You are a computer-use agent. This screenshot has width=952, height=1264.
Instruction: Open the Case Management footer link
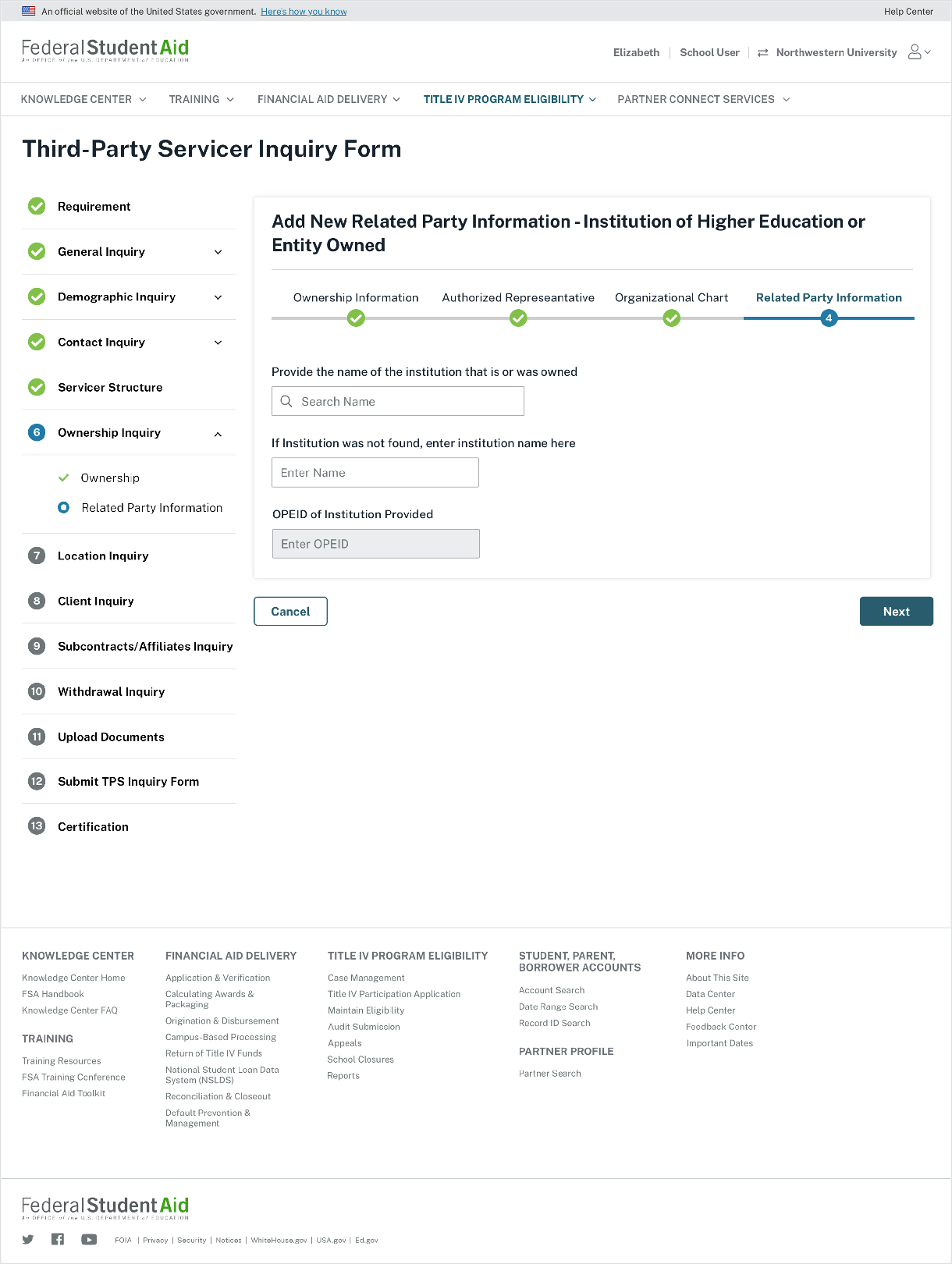point(366,978)
